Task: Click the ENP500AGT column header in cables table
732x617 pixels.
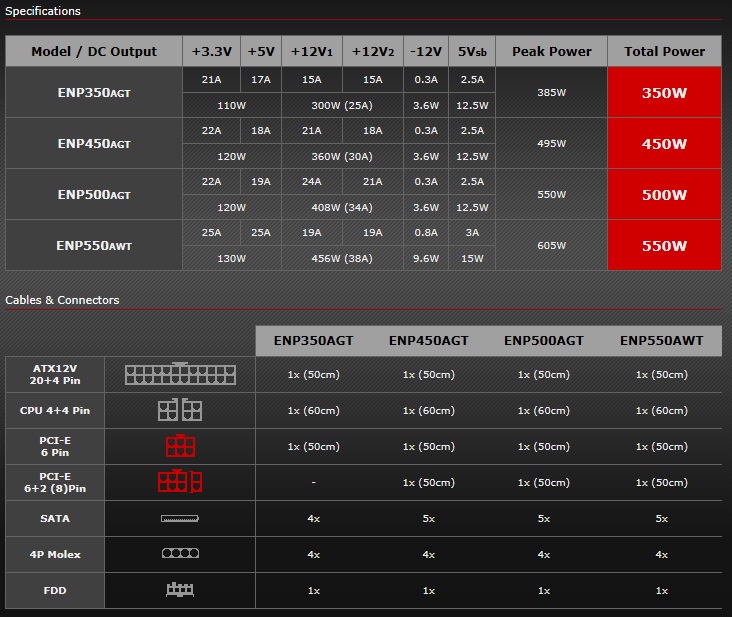Action: click(x=544, y=340)
